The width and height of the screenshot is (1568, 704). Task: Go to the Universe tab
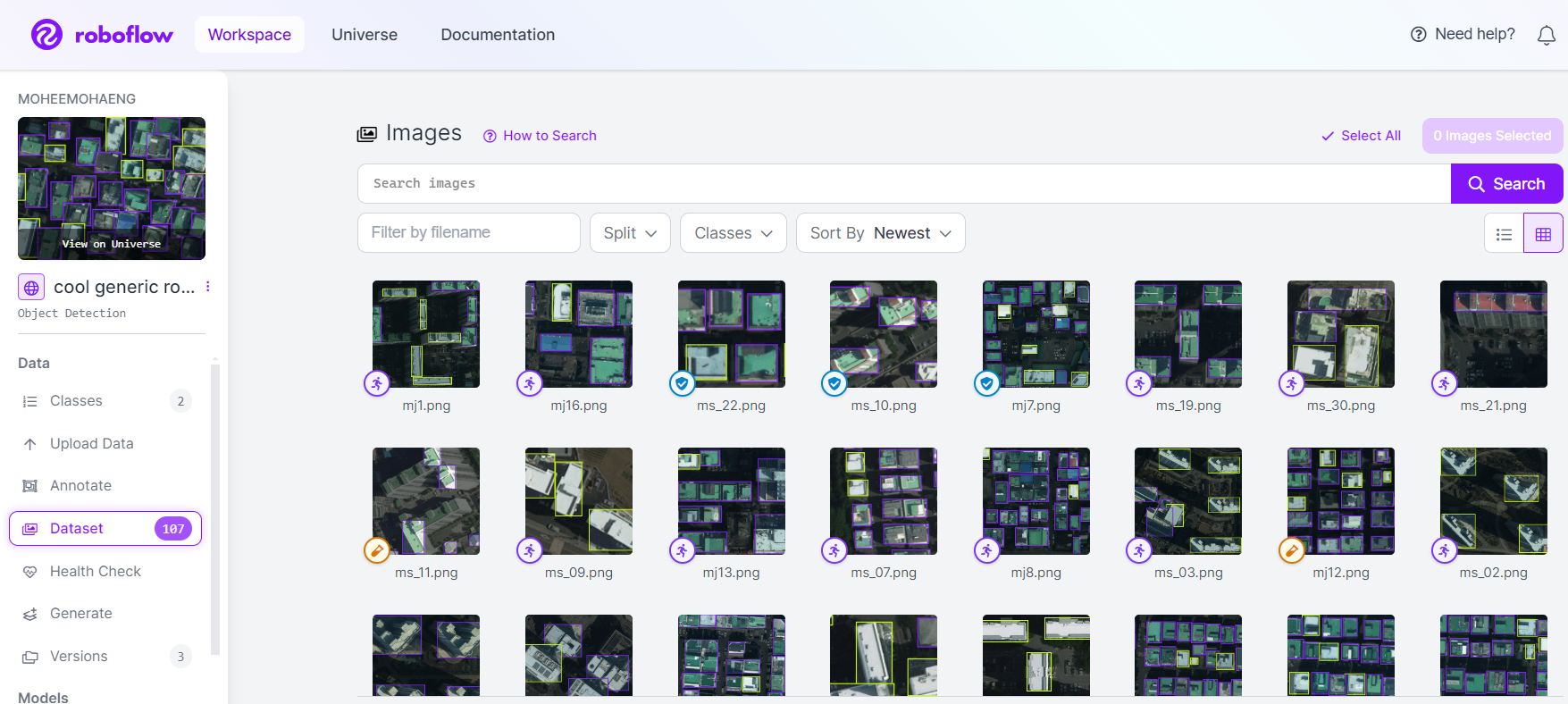[365, 35]
